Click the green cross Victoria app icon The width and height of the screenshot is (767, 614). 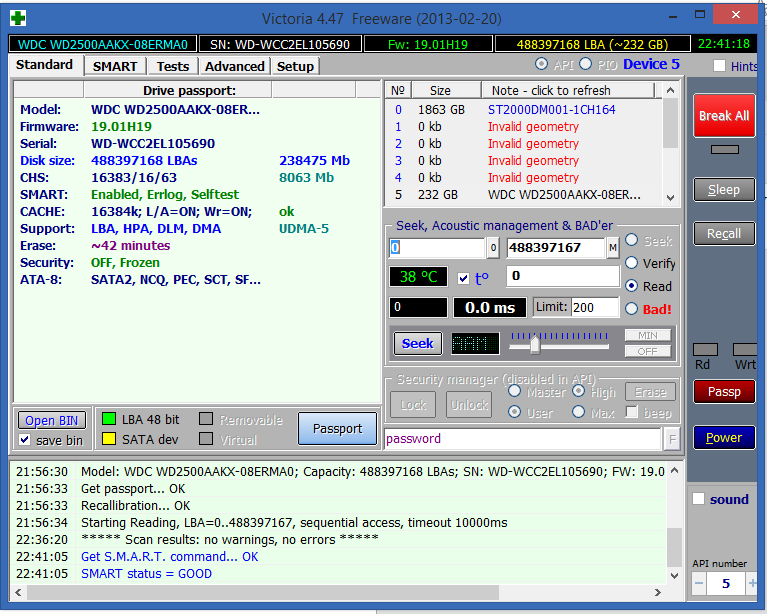[x=18, y=18]
